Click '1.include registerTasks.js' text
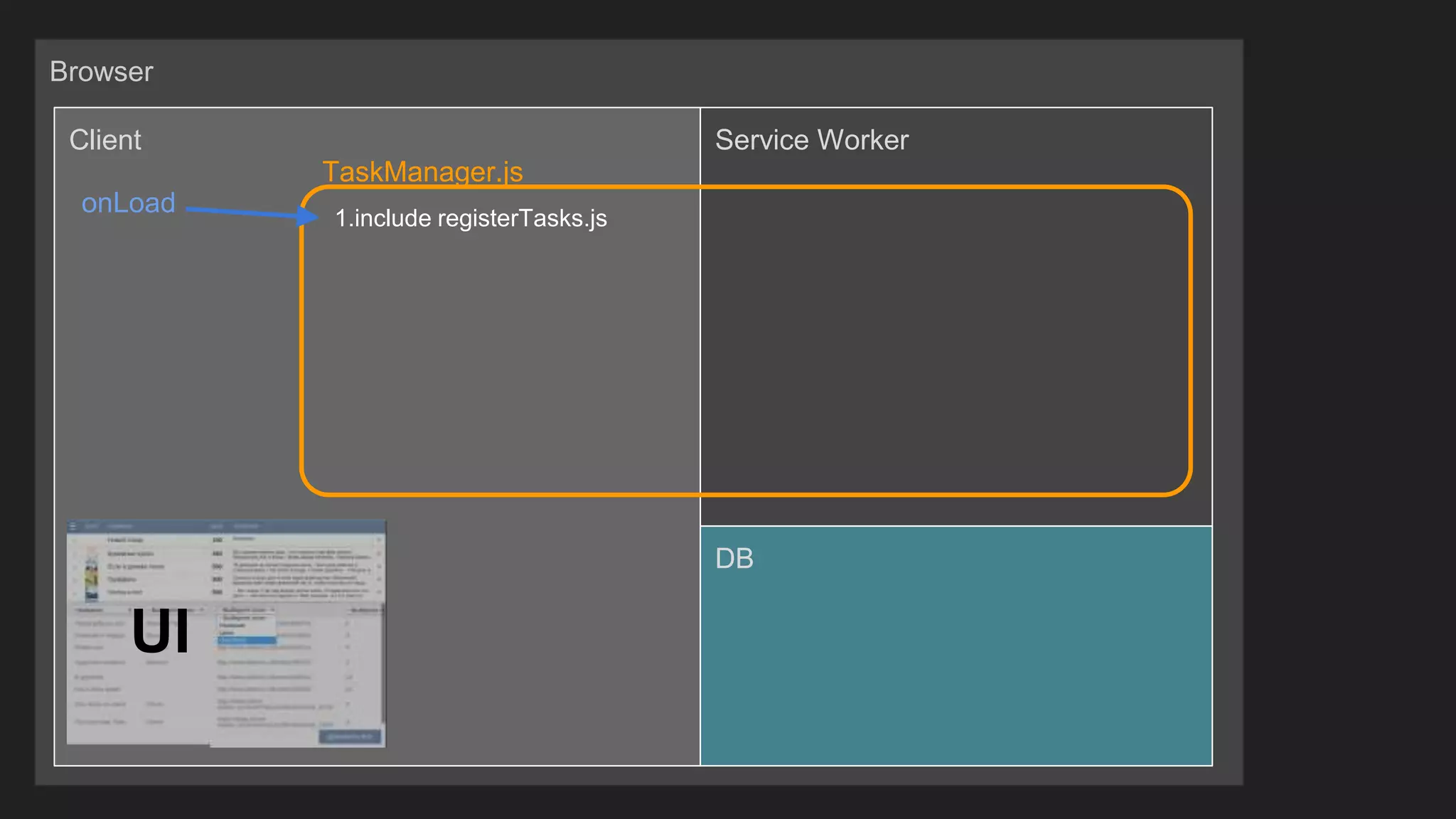The image size is (1456, 819). [471, 218]
